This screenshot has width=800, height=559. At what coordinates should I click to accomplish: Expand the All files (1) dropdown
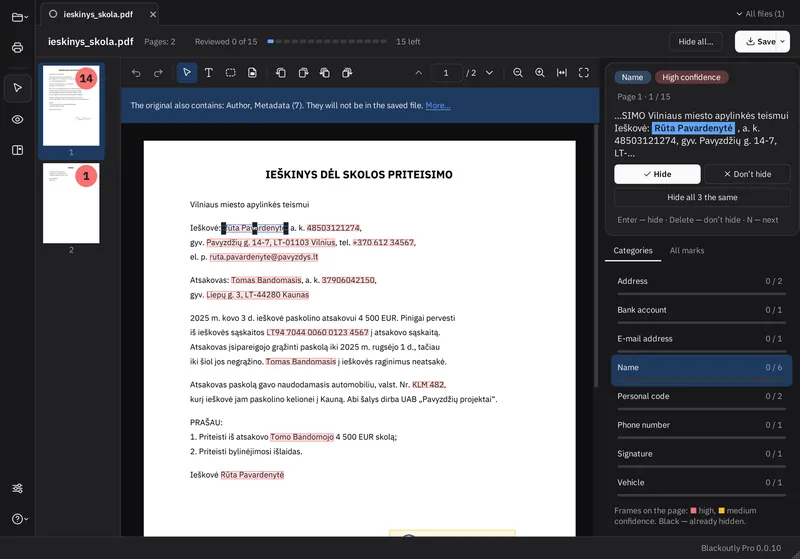[760, 14]
